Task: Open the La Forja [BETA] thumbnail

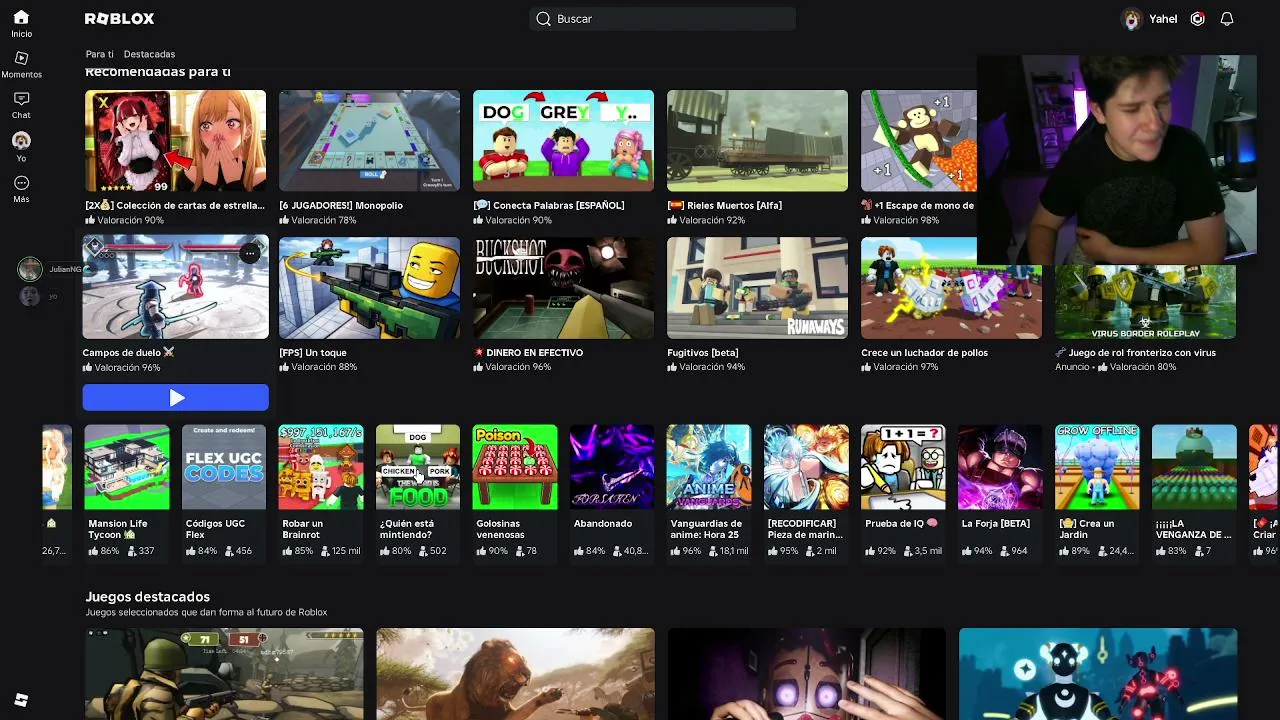Action: pyautogui.click(x=1000, y=467)
